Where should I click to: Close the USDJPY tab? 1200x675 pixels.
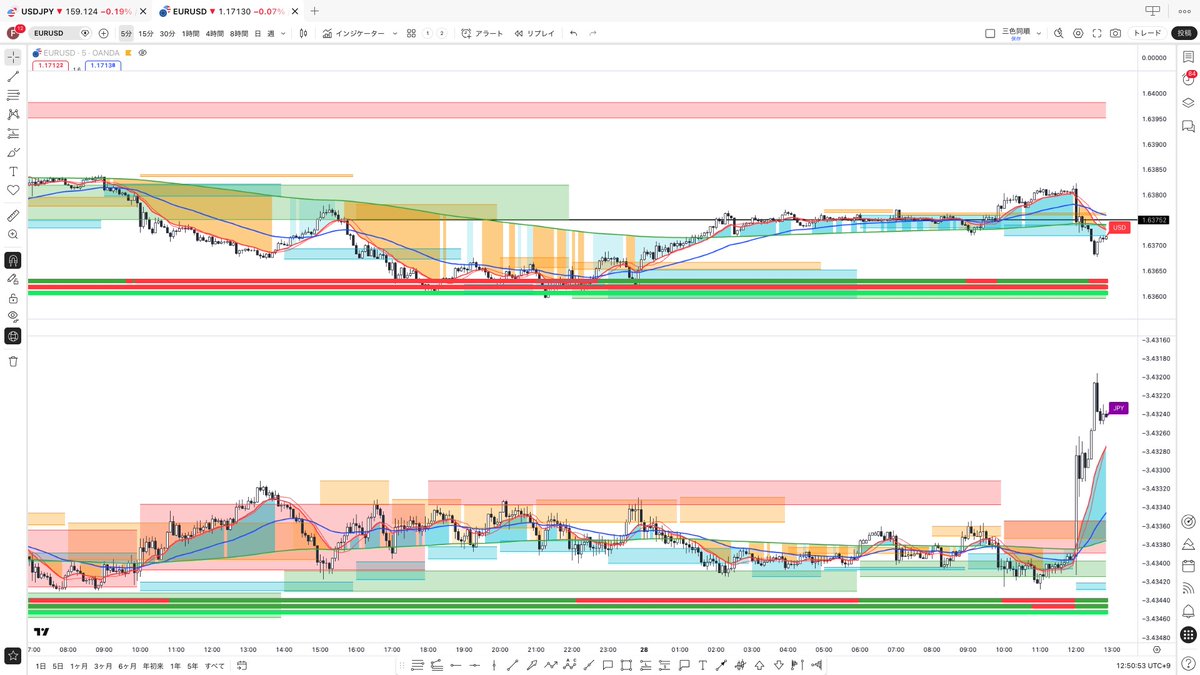[141, 11]
